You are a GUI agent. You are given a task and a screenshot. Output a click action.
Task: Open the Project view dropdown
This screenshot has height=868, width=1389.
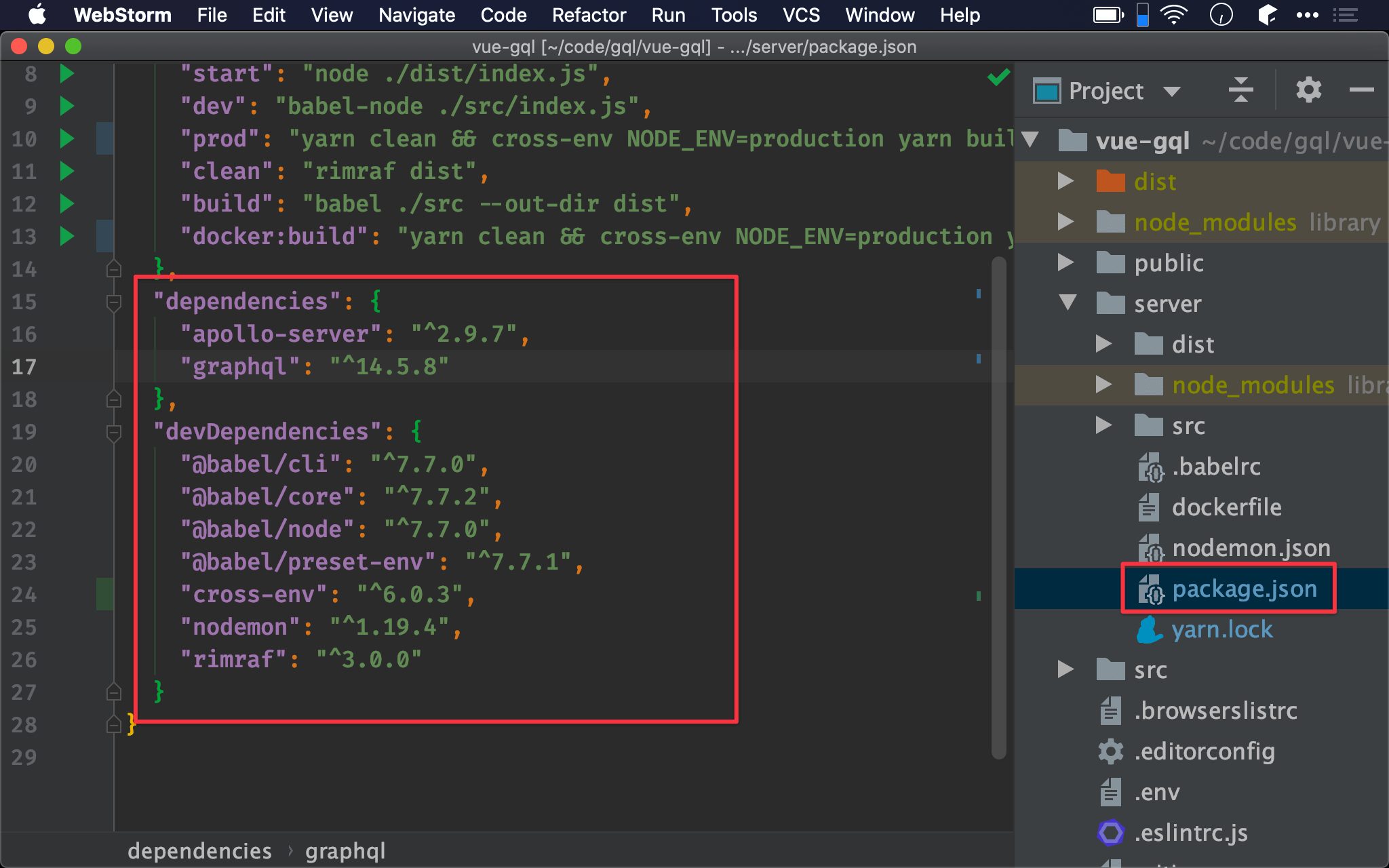pos(1171,91)
